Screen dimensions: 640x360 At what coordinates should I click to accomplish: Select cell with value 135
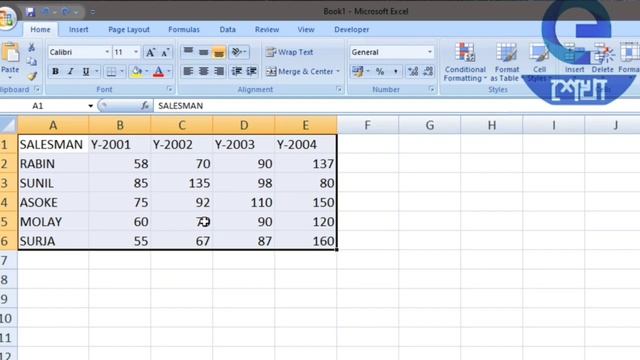(x=182, y=183)
